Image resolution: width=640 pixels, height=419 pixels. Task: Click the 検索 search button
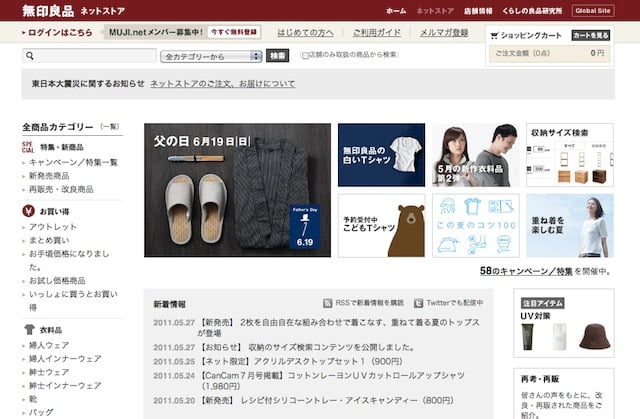point(278,55)
